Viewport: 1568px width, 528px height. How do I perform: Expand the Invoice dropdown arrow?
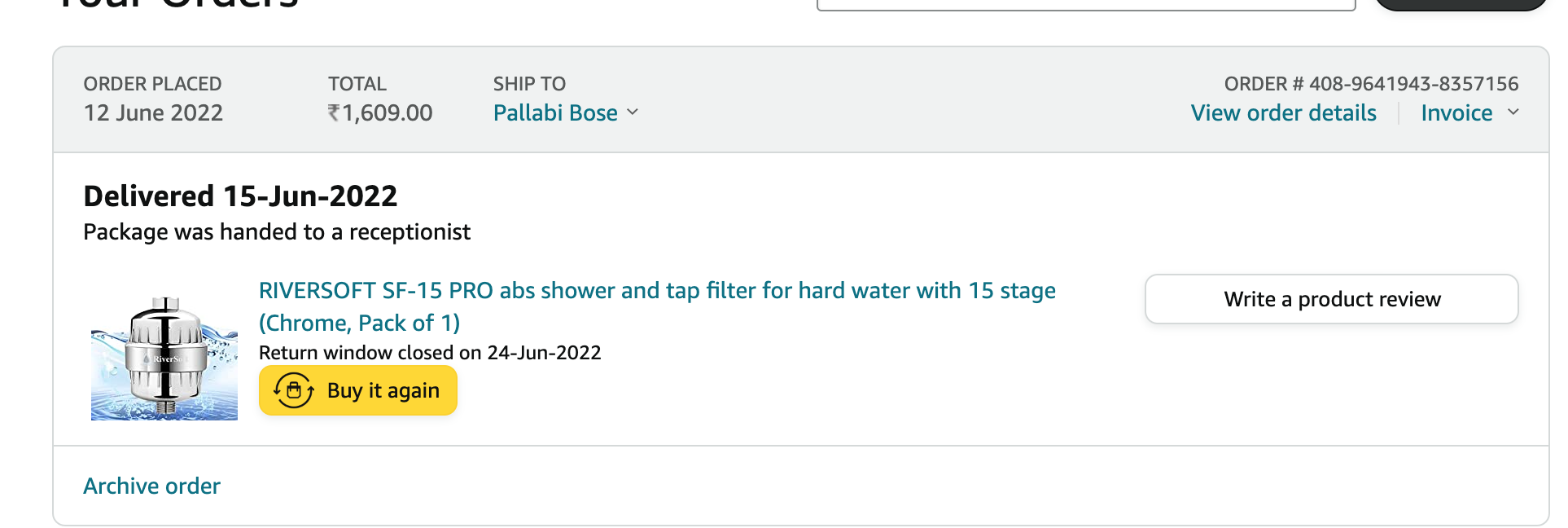pyautogui.click(x=1513, y=112)
